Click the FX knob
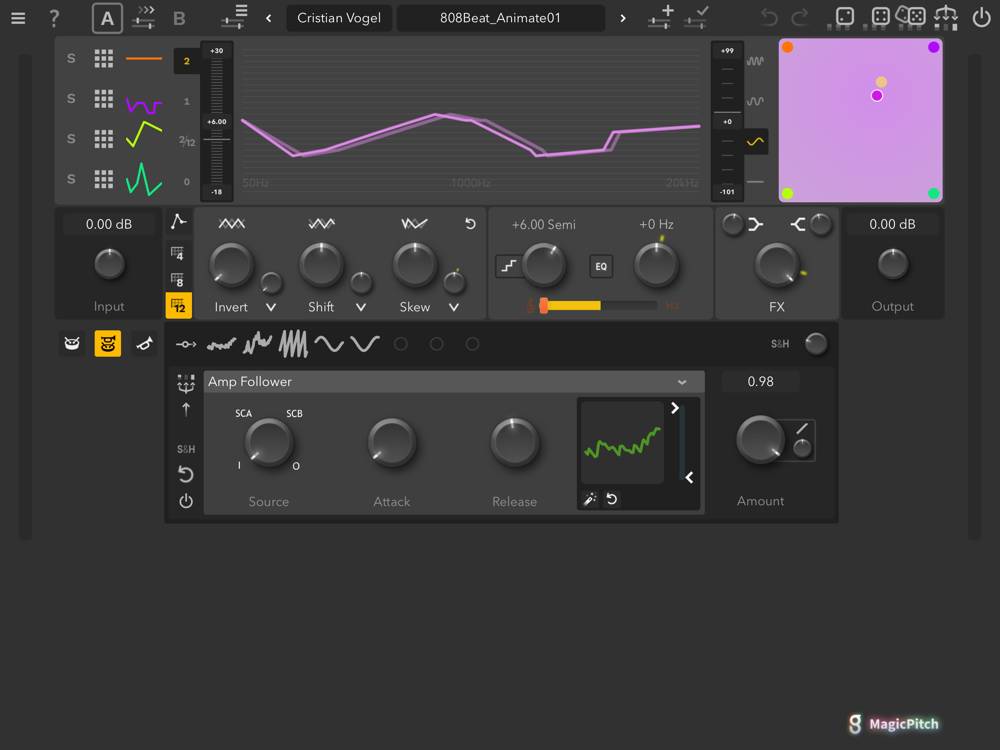 [776, 265]
